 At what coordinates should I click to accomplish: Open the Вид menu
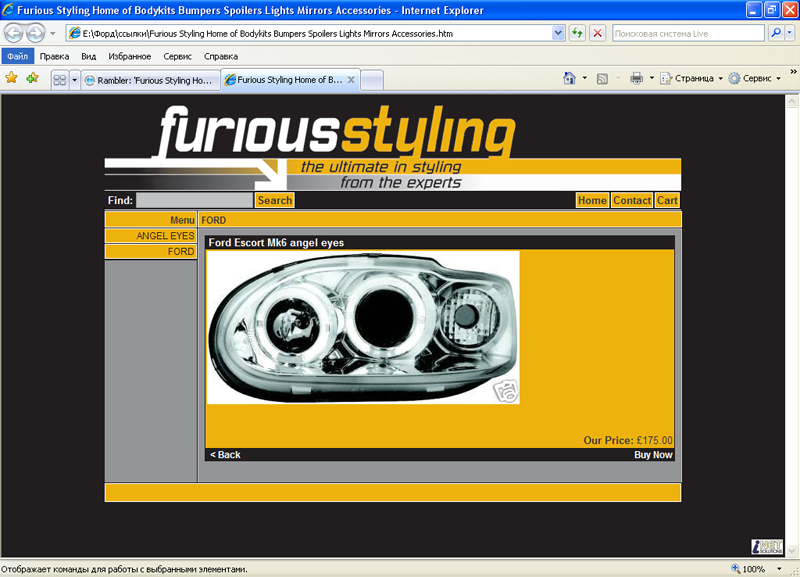[89, 56]
